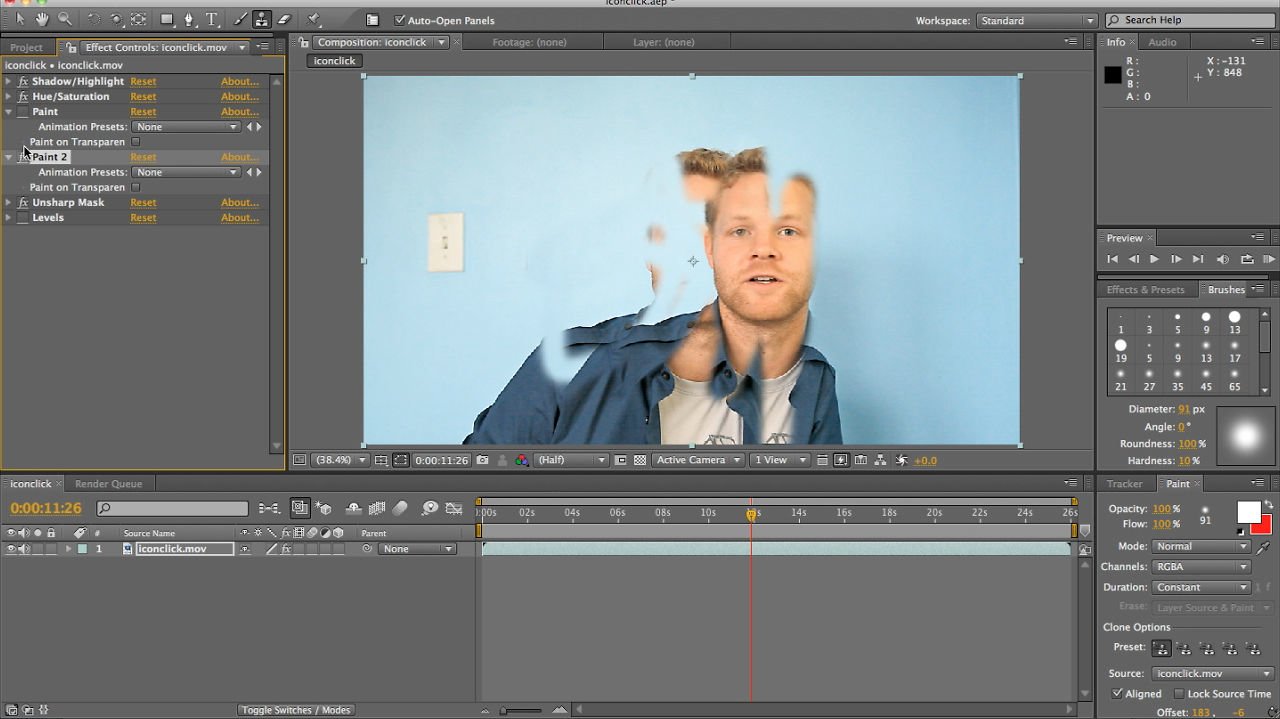Uncheck Aligned clone option
This screenshot has height=719, width=1280.
tap(1117, 693)
